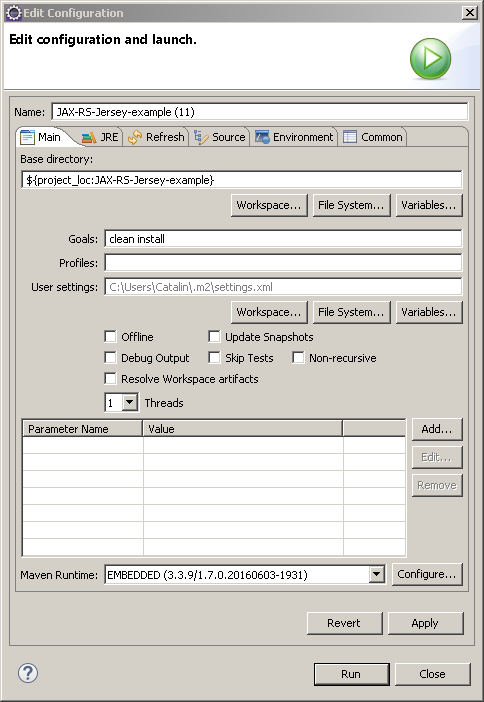Click the Common tab table icon

click(x=350, y=137)
